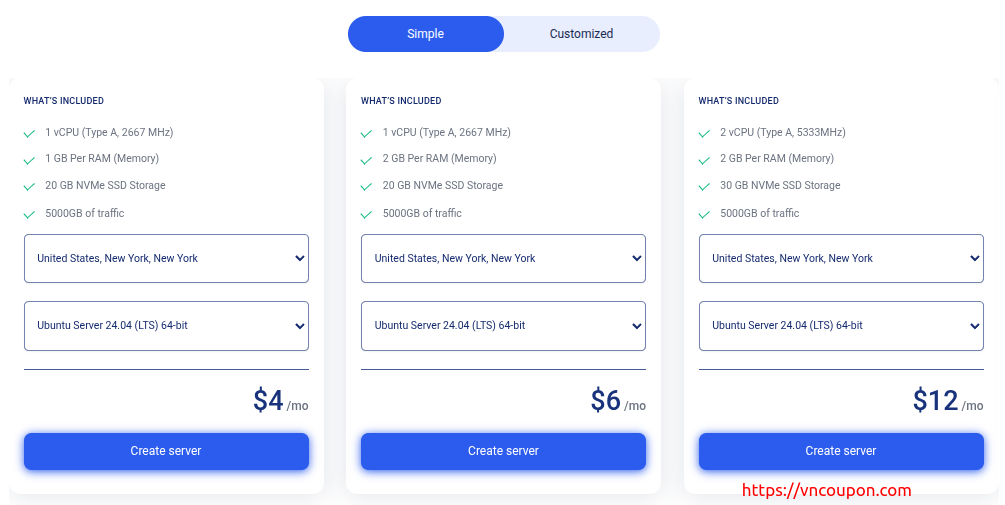This screenshot has height=505, width=1005.
Task: Click checkmark beside 2 GB RAM in $12 plan
Action: pos(705,159)
